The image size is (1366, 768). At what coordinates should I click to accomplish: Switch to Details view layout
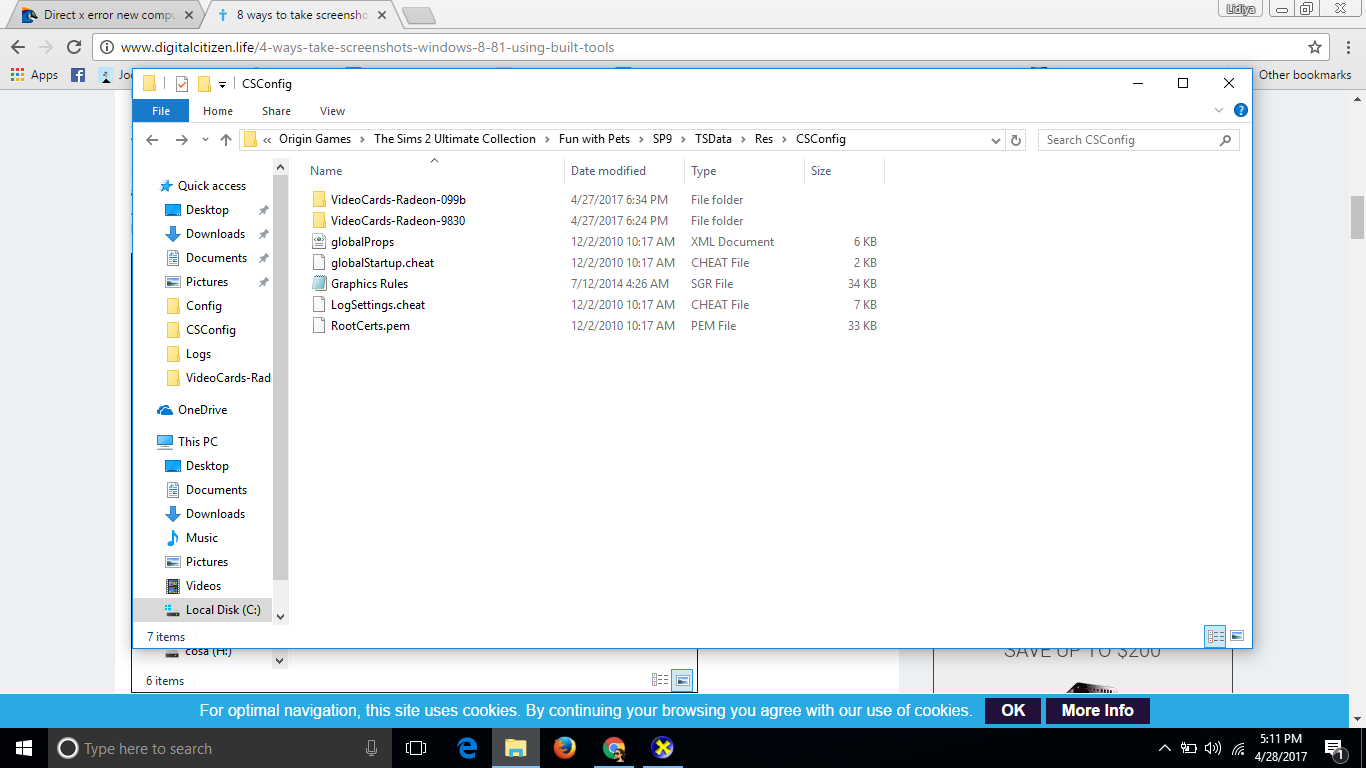(1216, 636)
